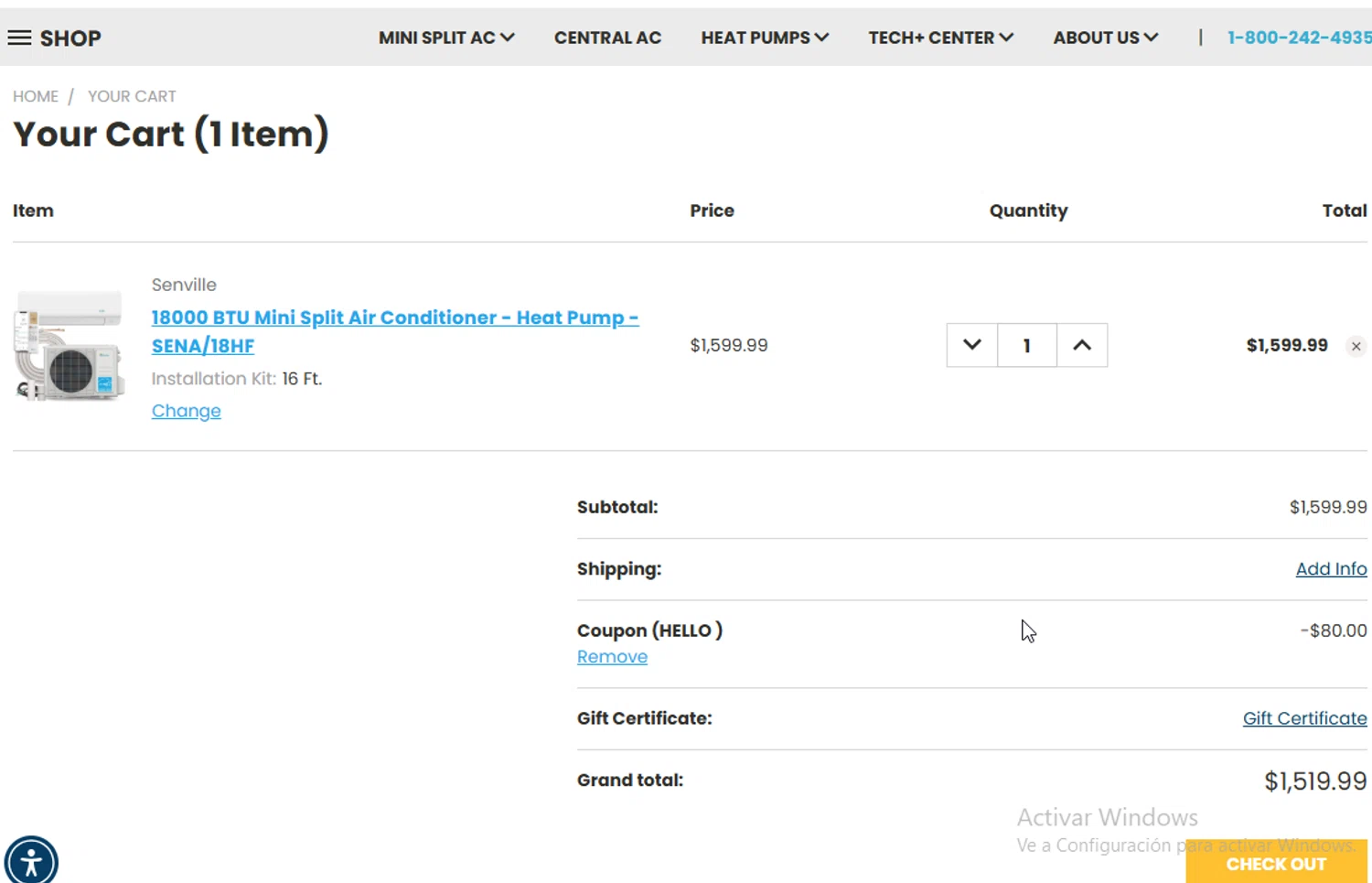Image resolution: width=1372 pixels, height=883 pixels.
Task: Click Add Info for shipping
Action: (1331, 568)
